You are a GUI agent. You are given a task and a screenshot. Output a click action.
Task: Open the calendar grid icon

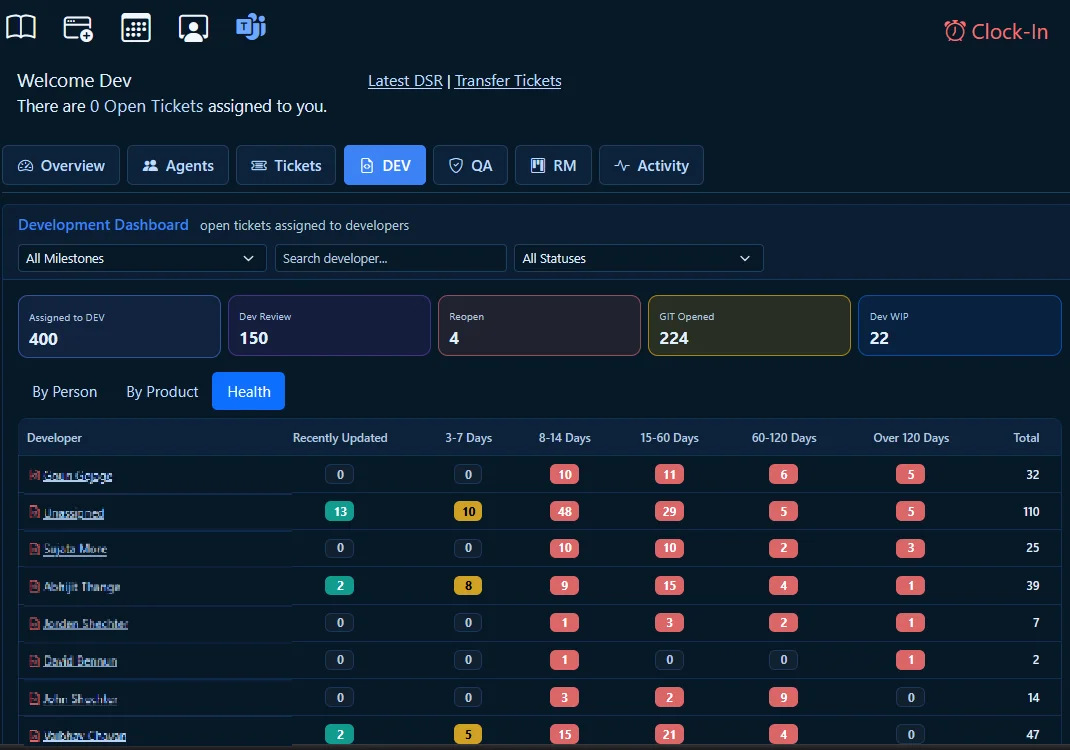136,28
